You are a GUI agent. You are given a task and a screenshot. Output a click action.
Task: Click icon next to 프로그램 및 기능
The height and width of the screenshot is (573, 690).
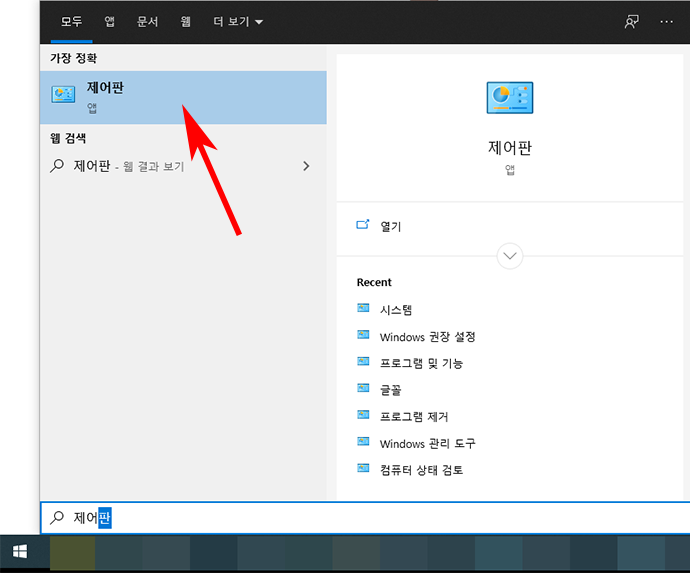coord(363,361)
